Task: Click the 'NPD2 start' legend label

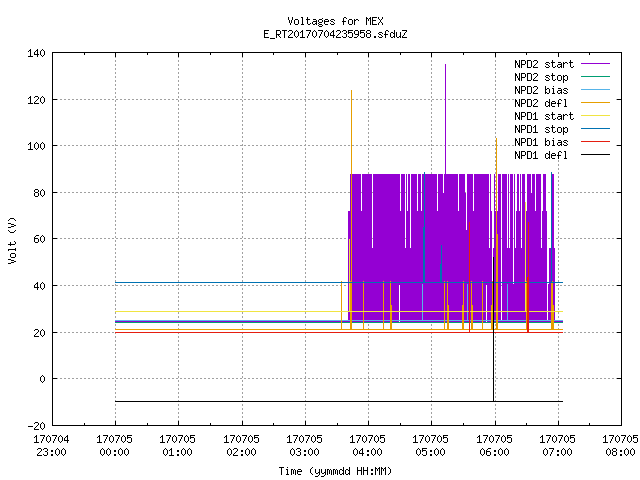Action: click(544, 64)
